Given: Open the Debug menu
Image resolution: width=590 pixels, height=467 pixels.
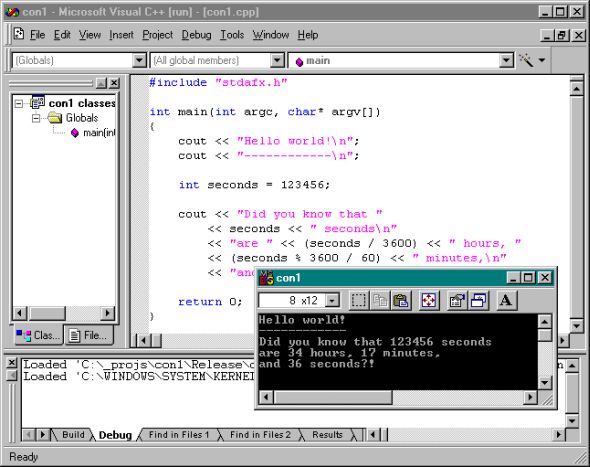Looking at the screenshot, I should click(x=196, y=35).
